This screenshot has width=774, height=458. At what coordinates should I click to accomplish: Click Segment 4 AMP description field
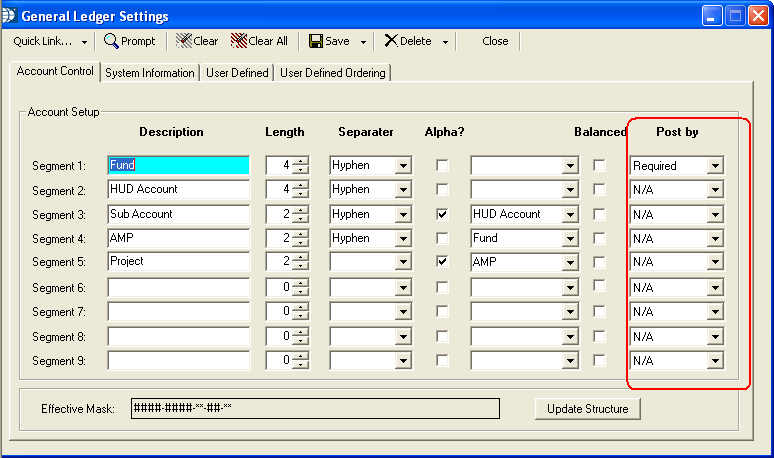click(x=179, y=238)
